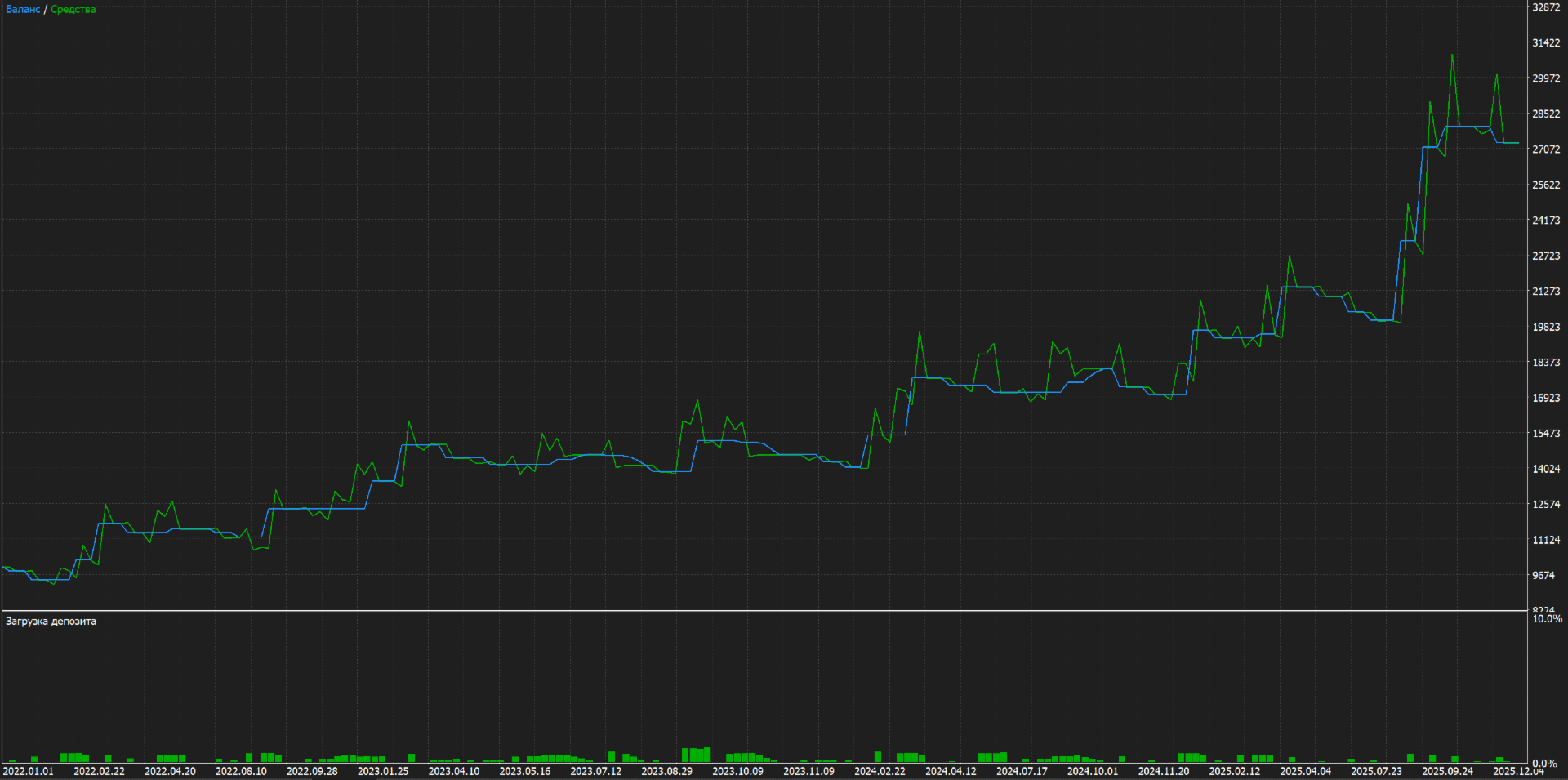
Task: Select the 29972 axis value
Action: pos(1546,79)
